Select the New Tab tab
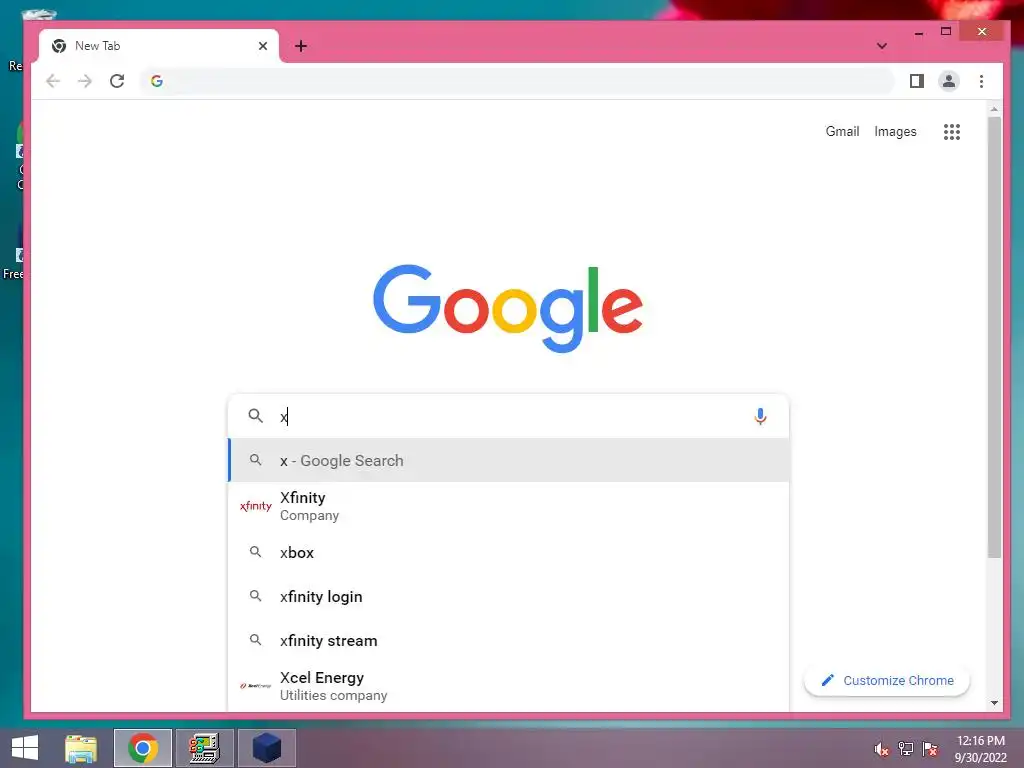The width and height of the screenshot is (1024, 768). (x=159, y=46)
